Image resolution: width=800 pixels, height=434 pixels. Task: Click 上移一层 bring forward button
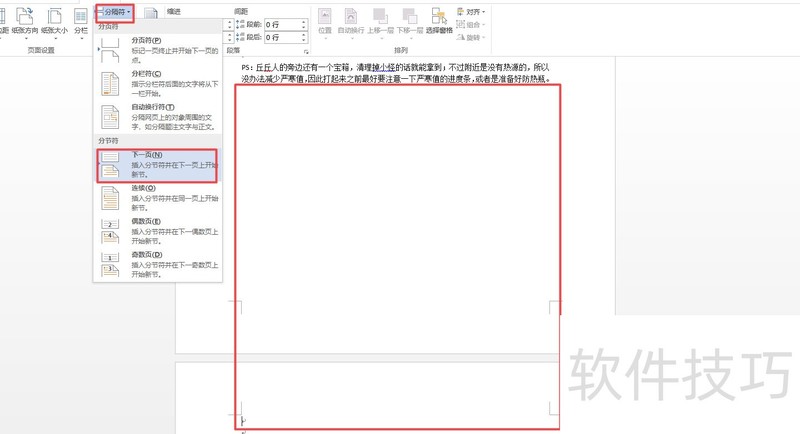click(381, 22)
